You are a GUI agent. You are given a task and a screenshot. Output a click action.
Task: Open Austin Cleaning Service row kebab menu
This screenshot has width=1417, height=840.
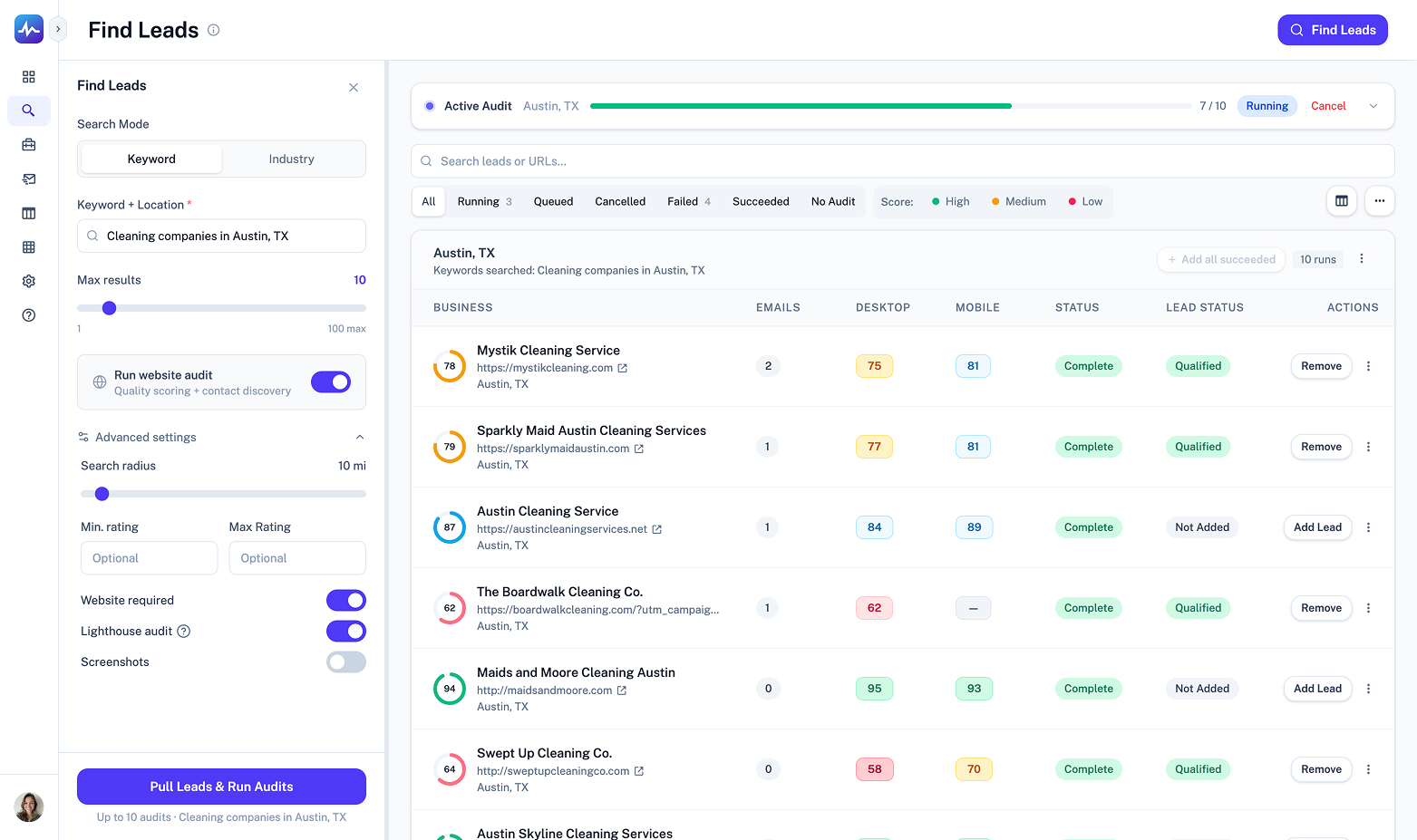click(1369, 527)
